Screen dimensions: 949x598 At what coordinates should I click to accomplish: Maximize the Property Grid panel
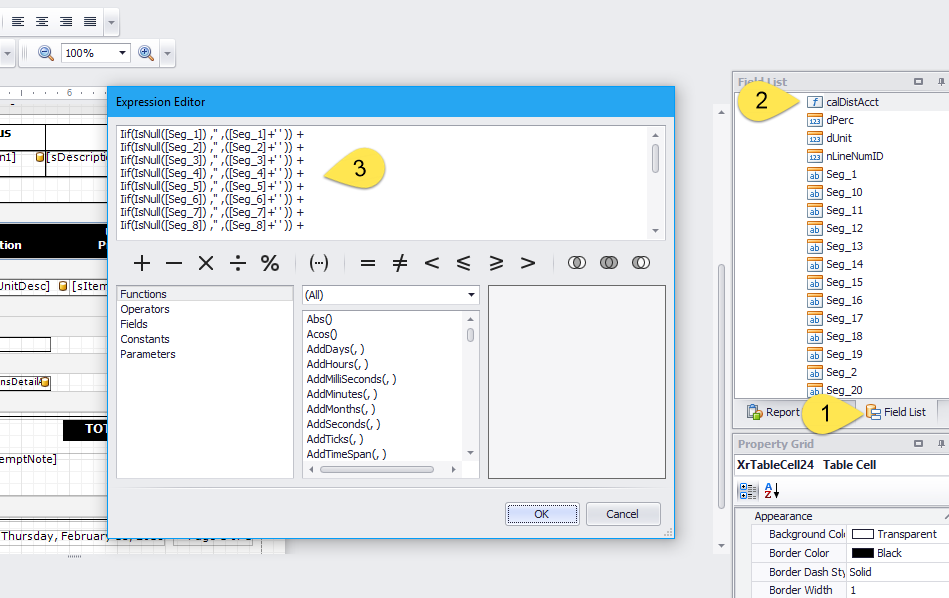coord(918,444)
